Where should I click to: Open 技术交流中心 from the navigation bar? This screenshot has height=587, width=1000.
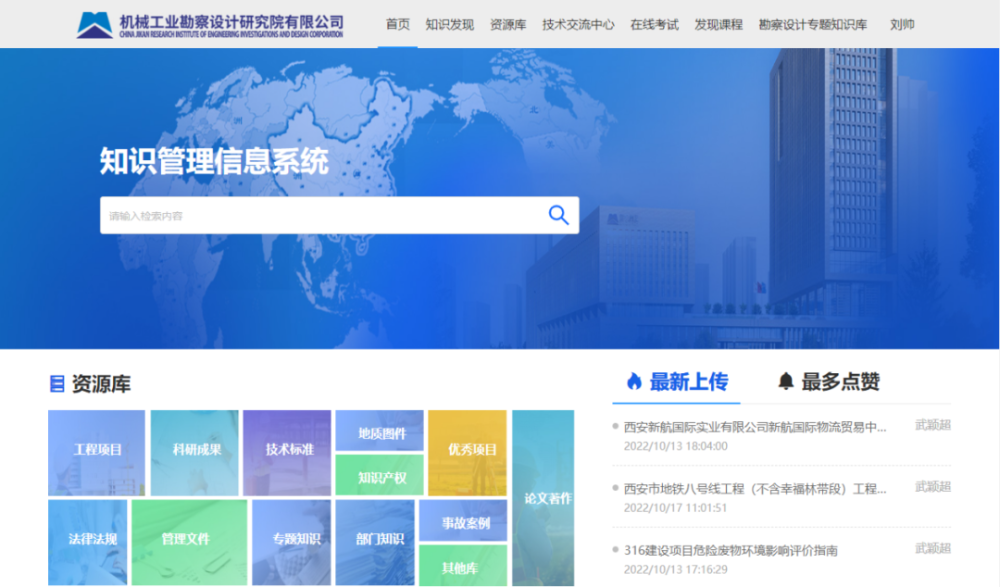tap(578, 25)
